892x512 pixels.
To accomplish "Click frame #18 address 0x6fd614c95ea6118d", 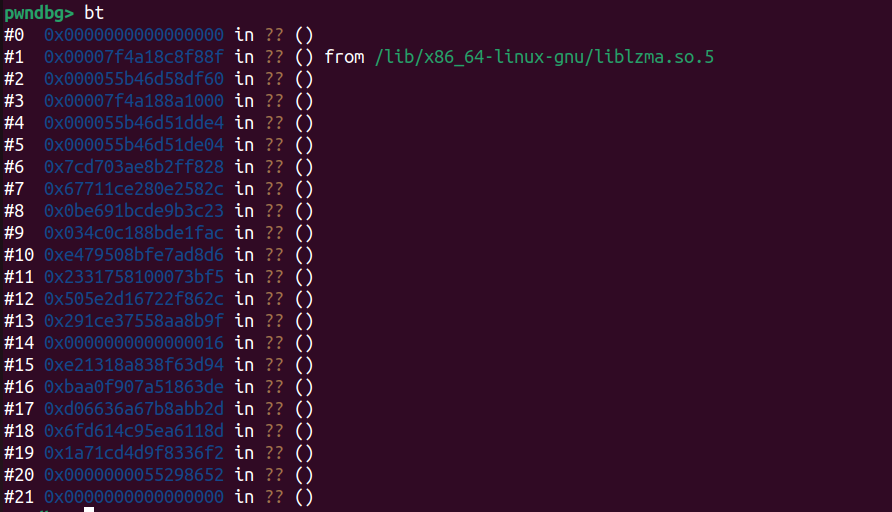I will click(134, 431).
